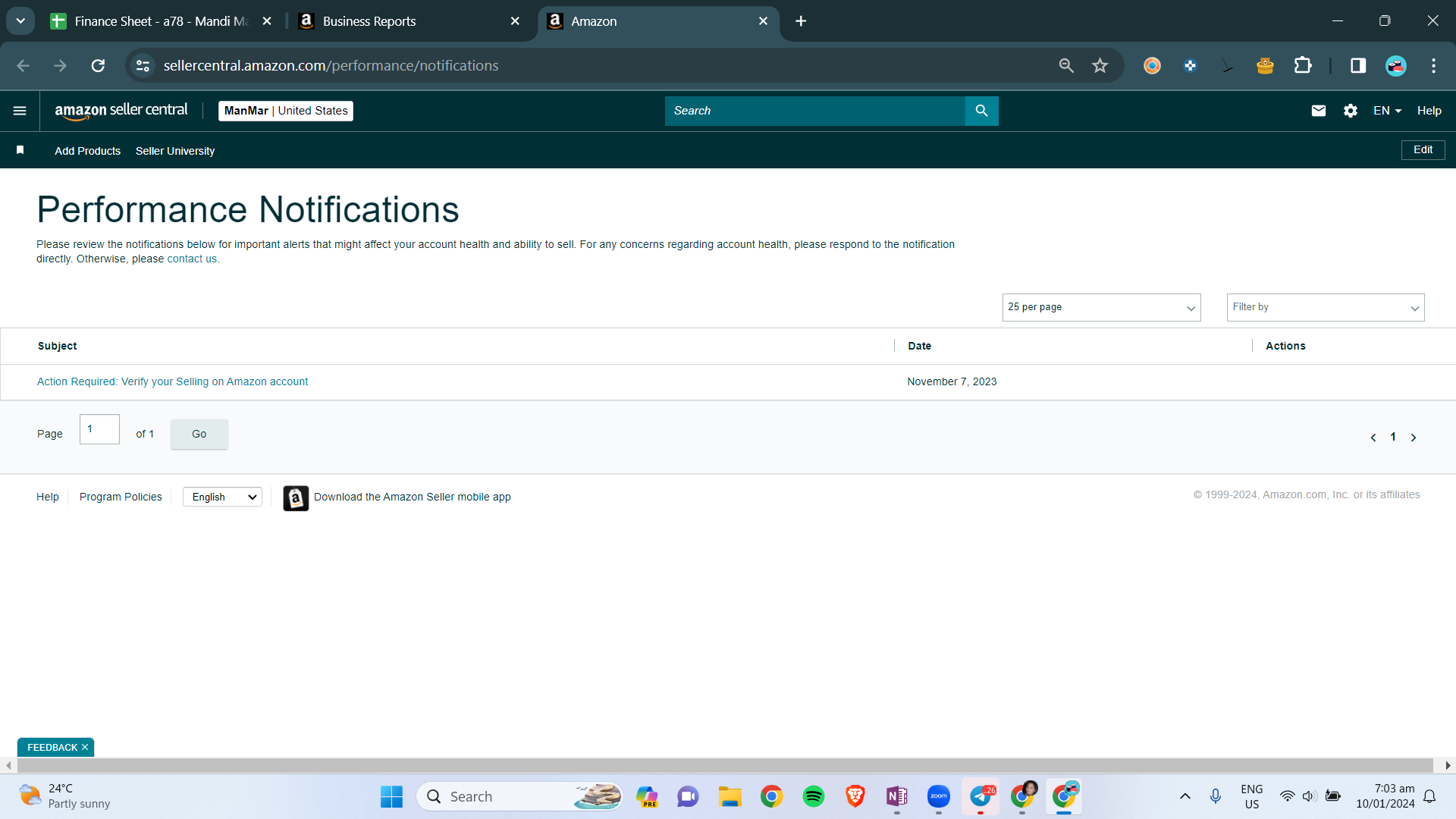The height and width of the screenshot is (819, 1456).
Task: Open Add Products from the favorites bar
Action: 87,151
